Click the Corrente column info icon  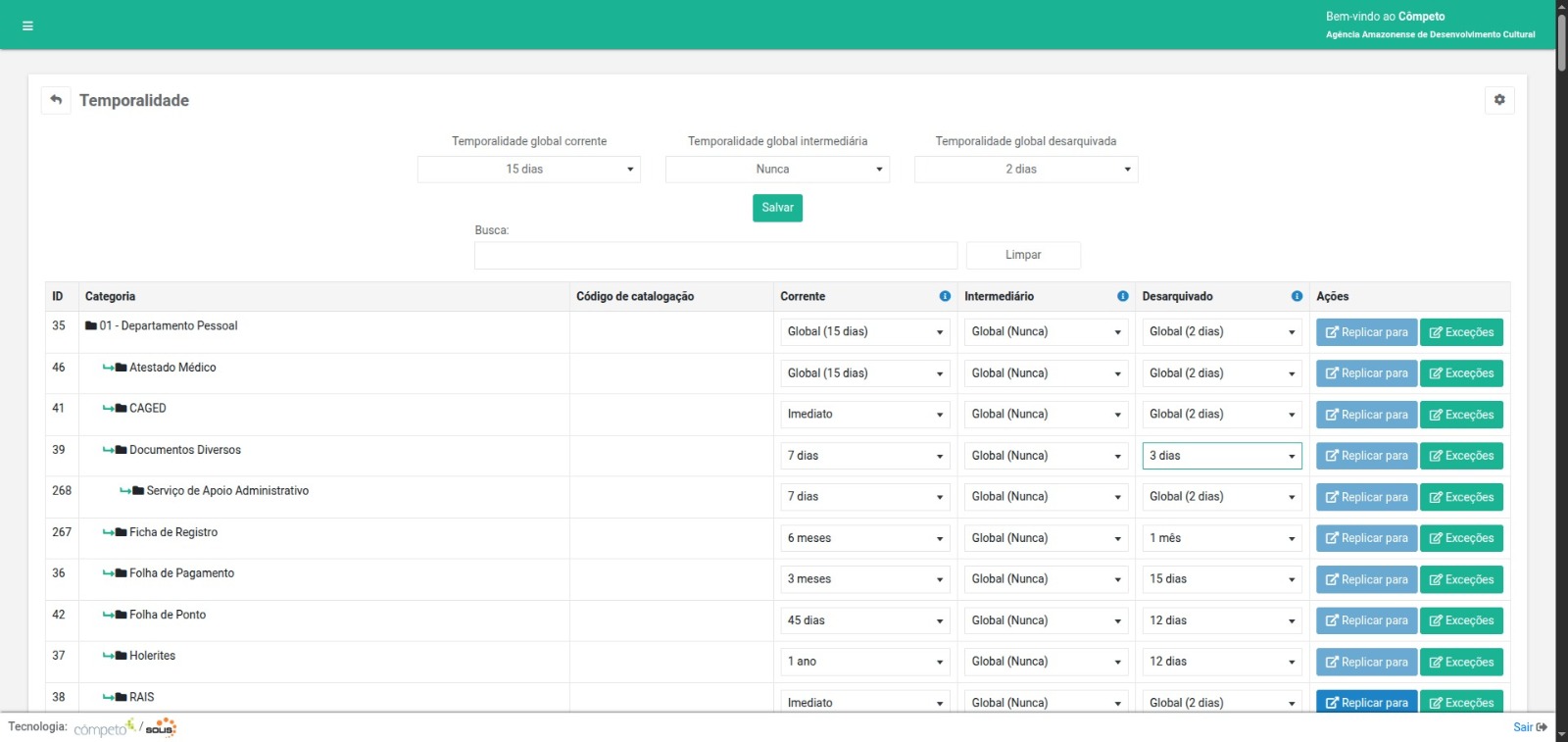tap(945, 296)
